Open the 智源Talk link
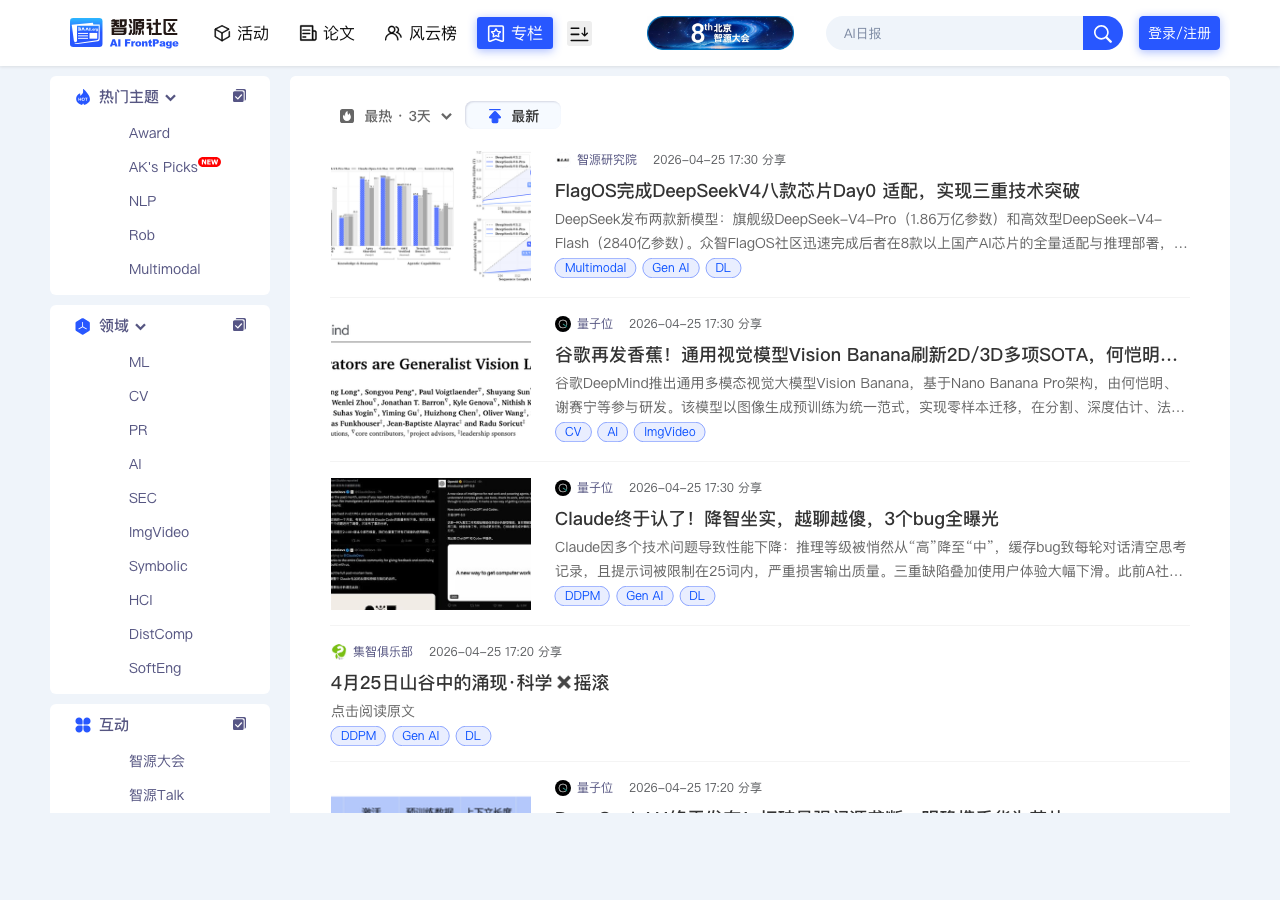The height and width of the screenshot is (900, 1280). [156, 795]
